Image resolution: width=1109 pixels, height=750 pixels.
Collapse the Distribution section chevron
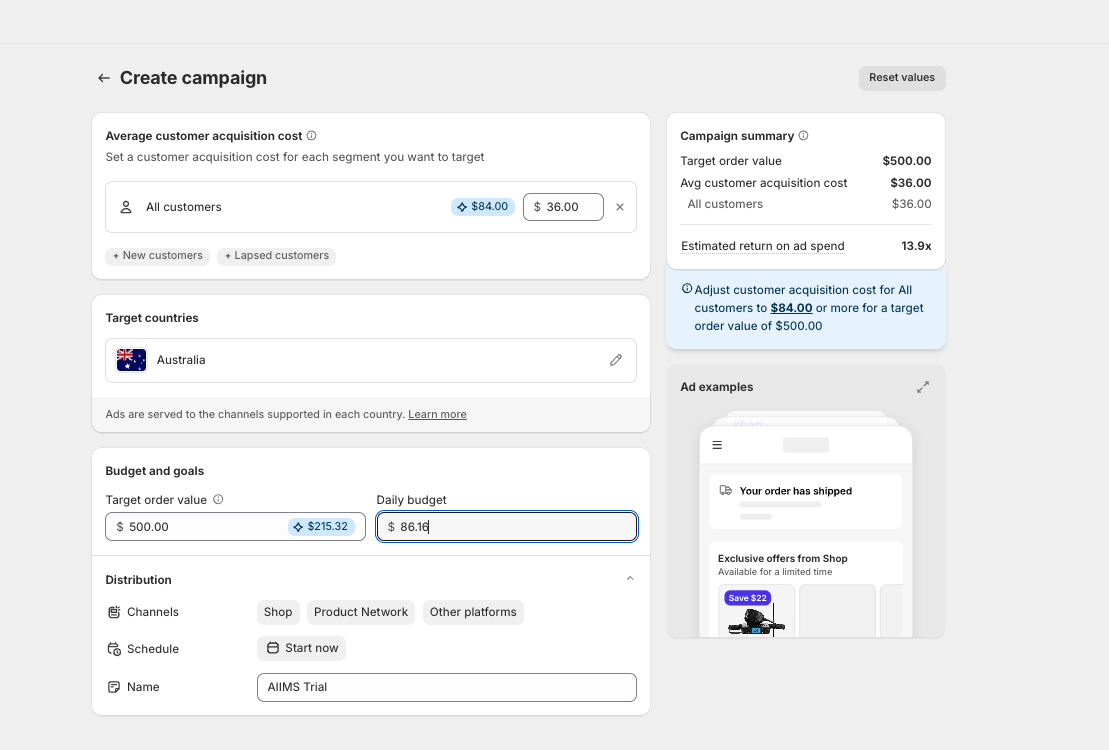[630, 579]
